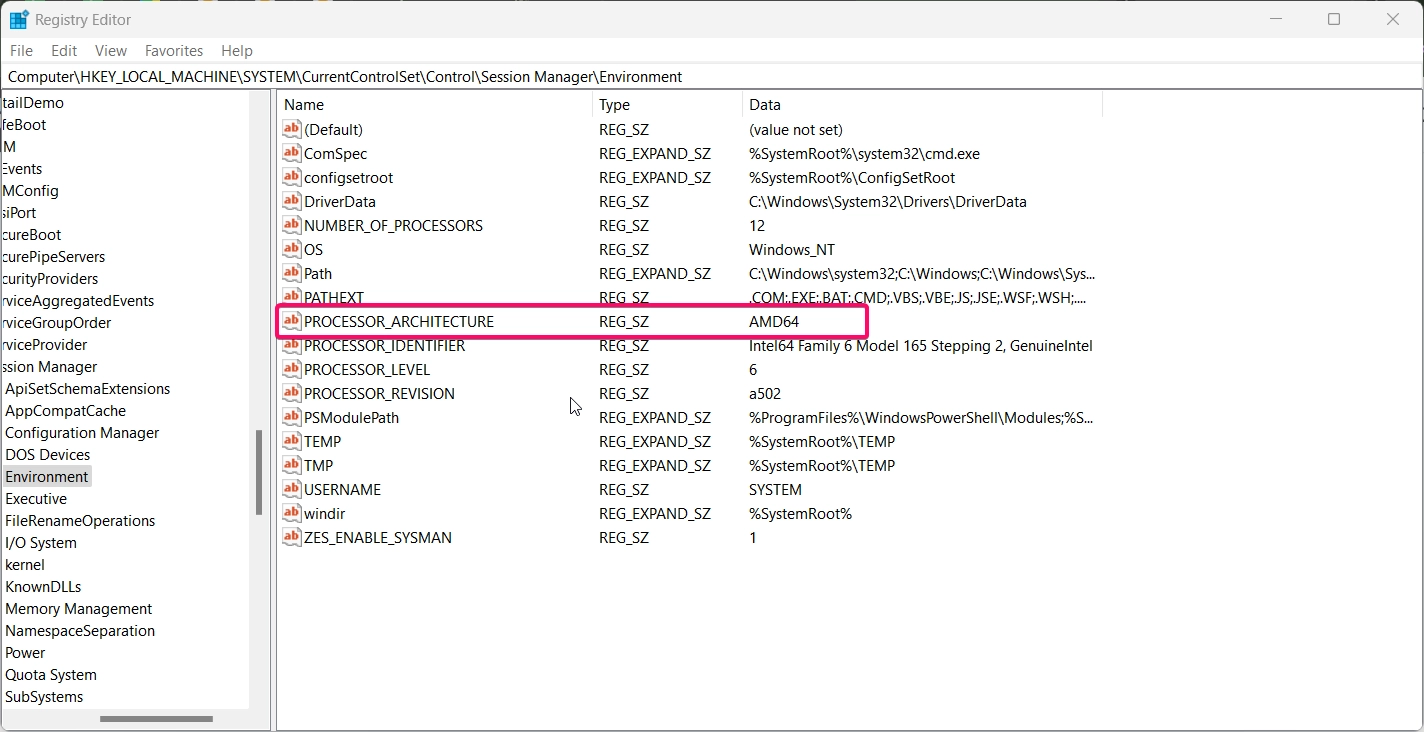Image resolution: width=1424 pixels, height=732 pixels.
Task: Click the tree horizontal scrollbar thumb
Action: [x=156, y=719]
